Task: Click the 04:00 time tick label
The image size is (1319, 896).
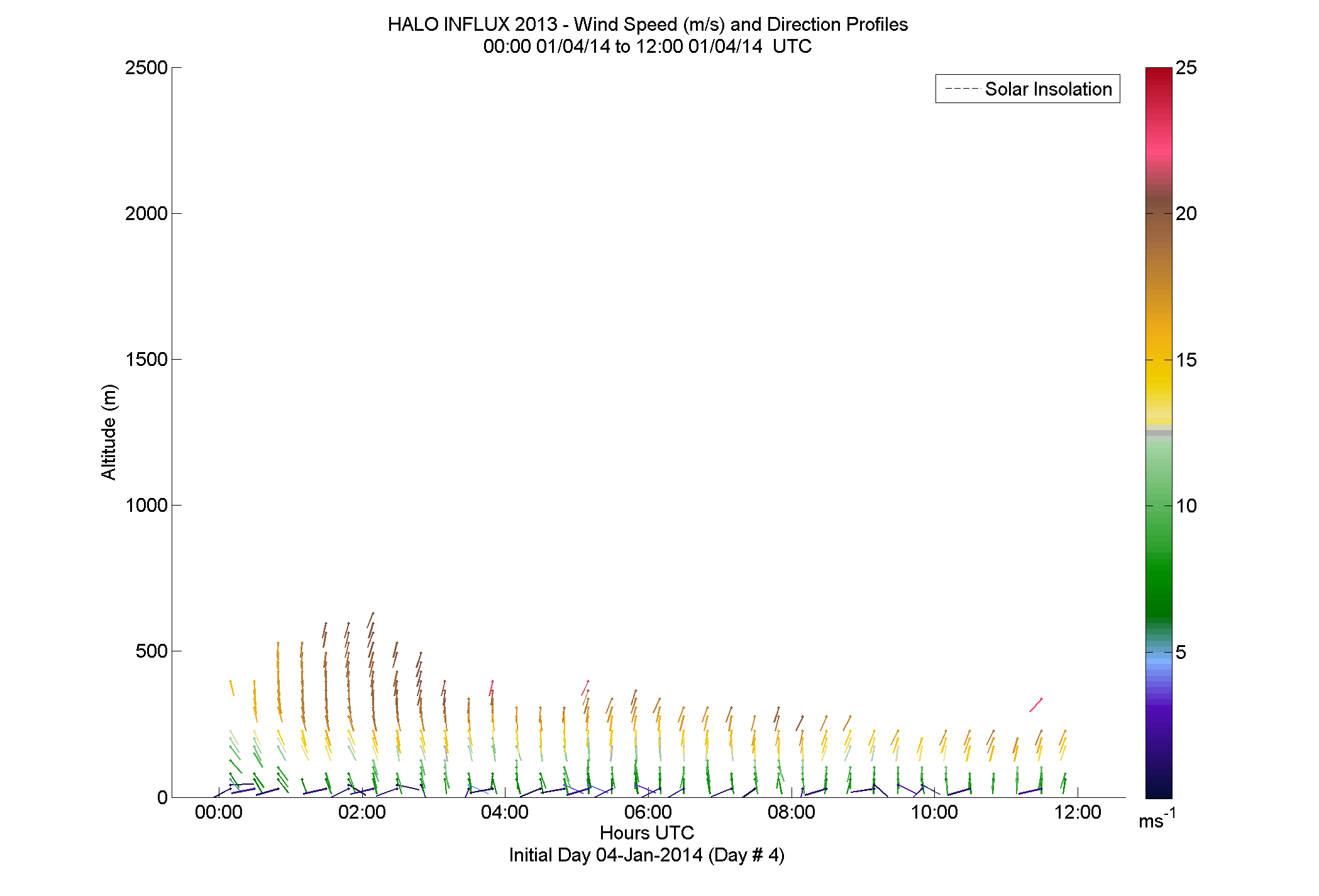Action: point(505,812)
